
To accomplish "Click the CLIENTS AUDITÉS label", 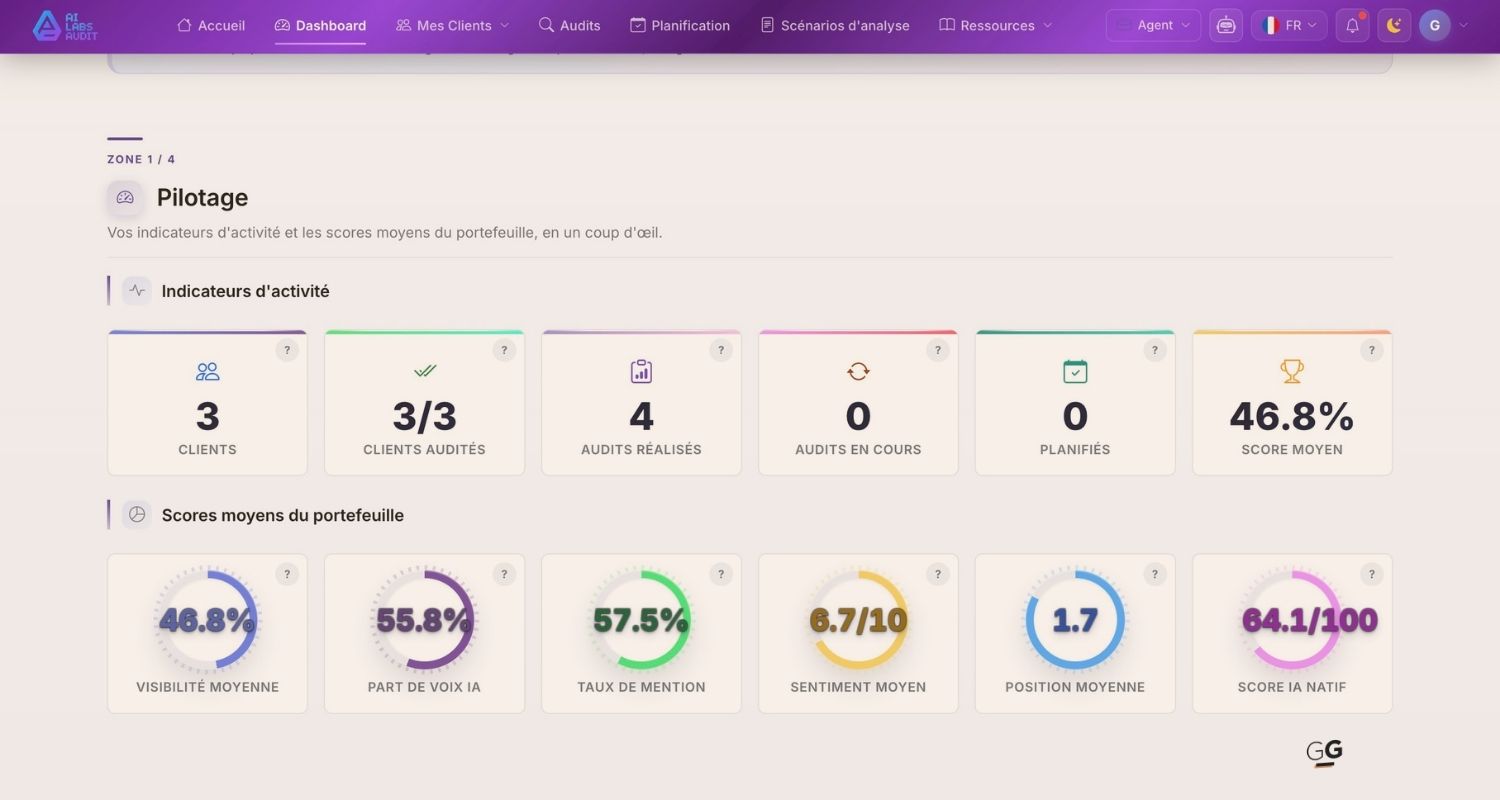I will click(424, 450).
